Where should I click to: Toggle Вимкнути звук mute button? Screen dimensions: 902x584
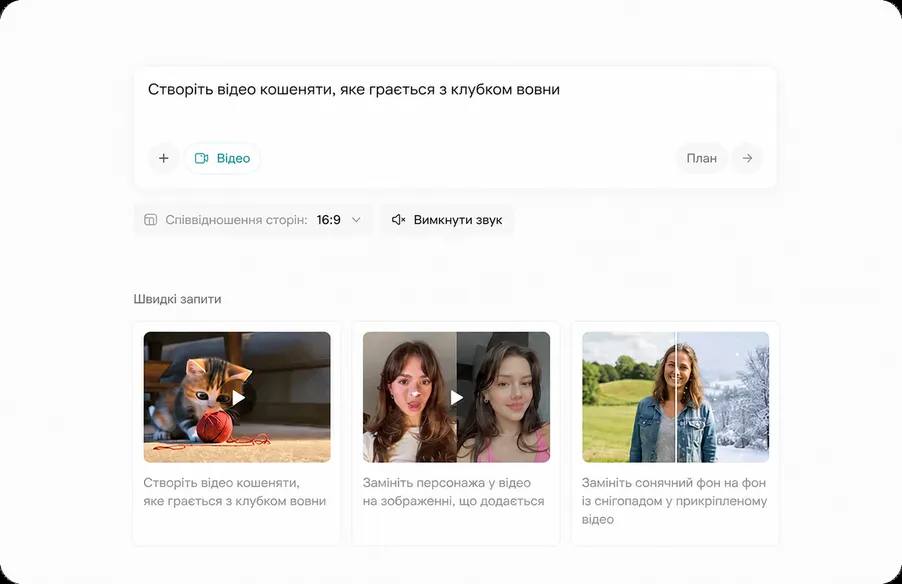click(447, 220)
